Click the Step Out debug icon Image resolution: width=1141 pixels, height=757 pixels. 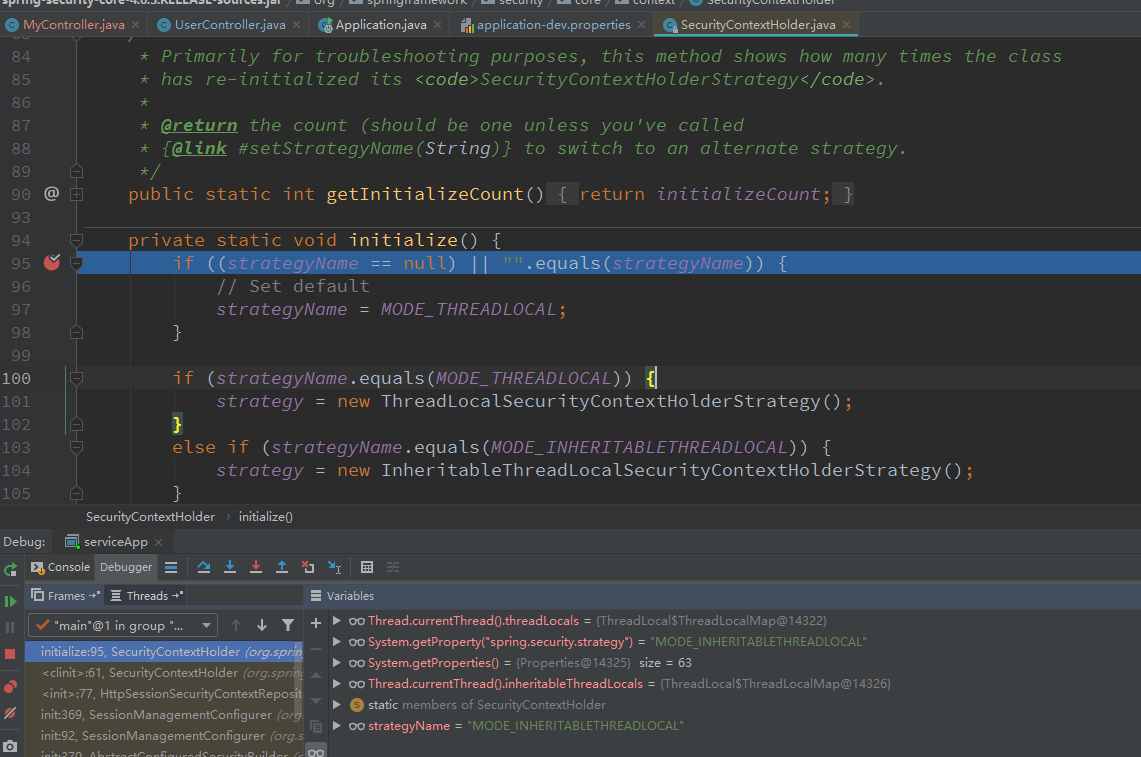pos(282,567)
